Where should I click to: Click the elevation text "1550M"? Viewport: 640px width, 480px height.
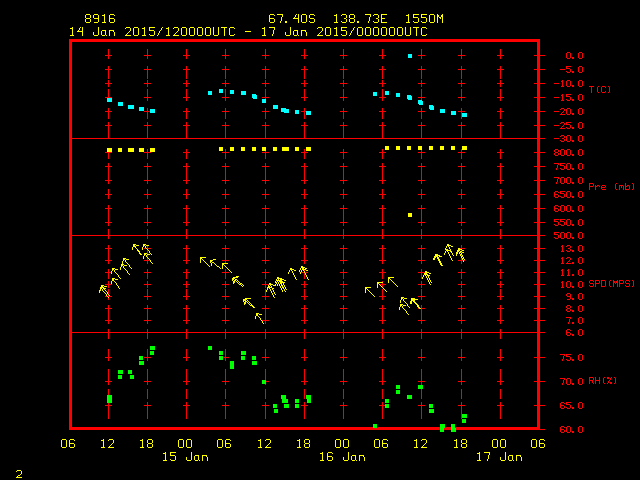(424, 19)
